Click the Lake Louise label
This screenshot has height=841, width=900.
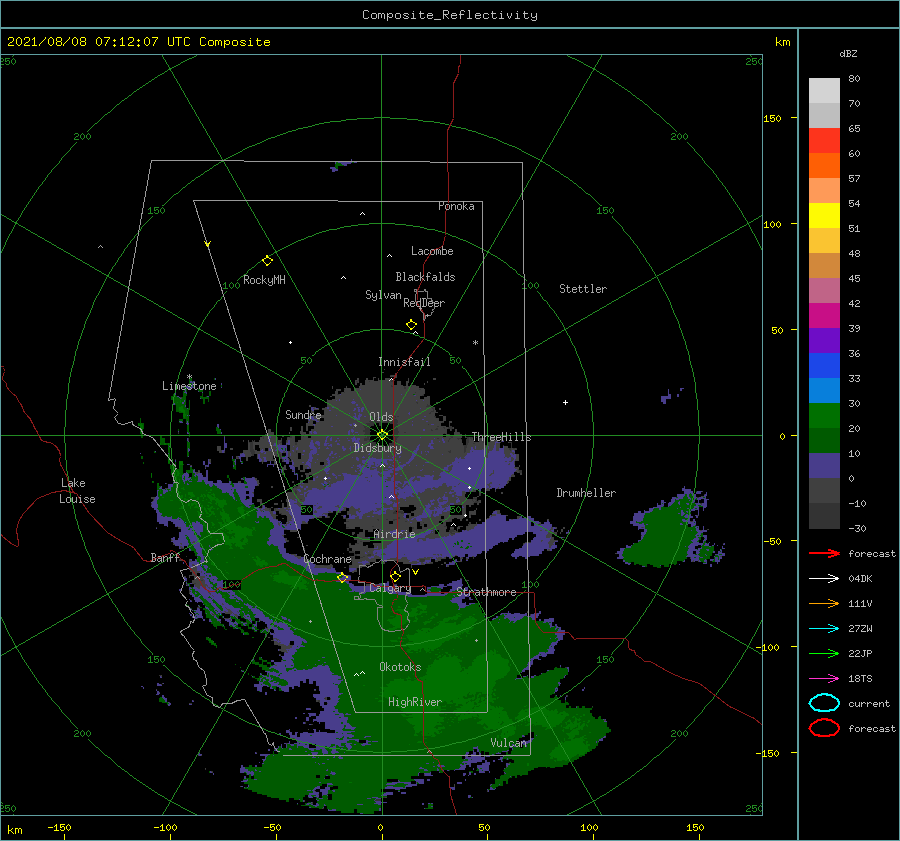pos(77,491)
